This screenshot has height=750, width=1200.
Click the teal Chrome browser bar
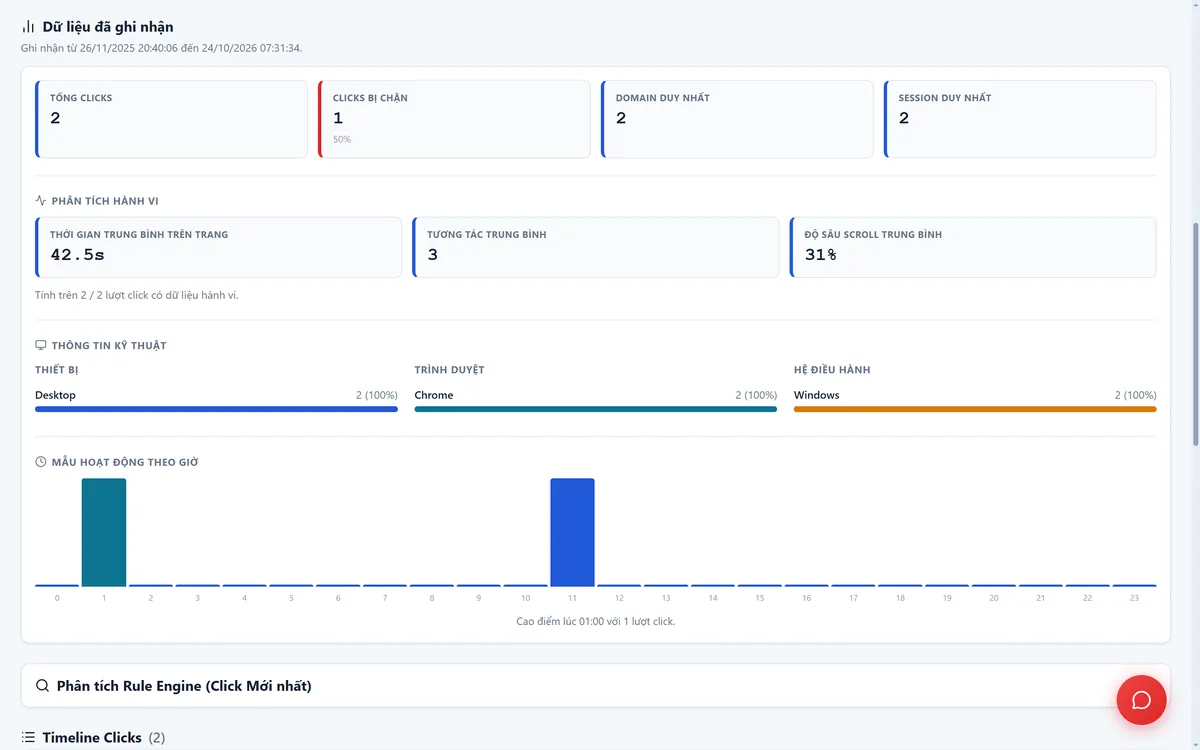pos(595,409)
